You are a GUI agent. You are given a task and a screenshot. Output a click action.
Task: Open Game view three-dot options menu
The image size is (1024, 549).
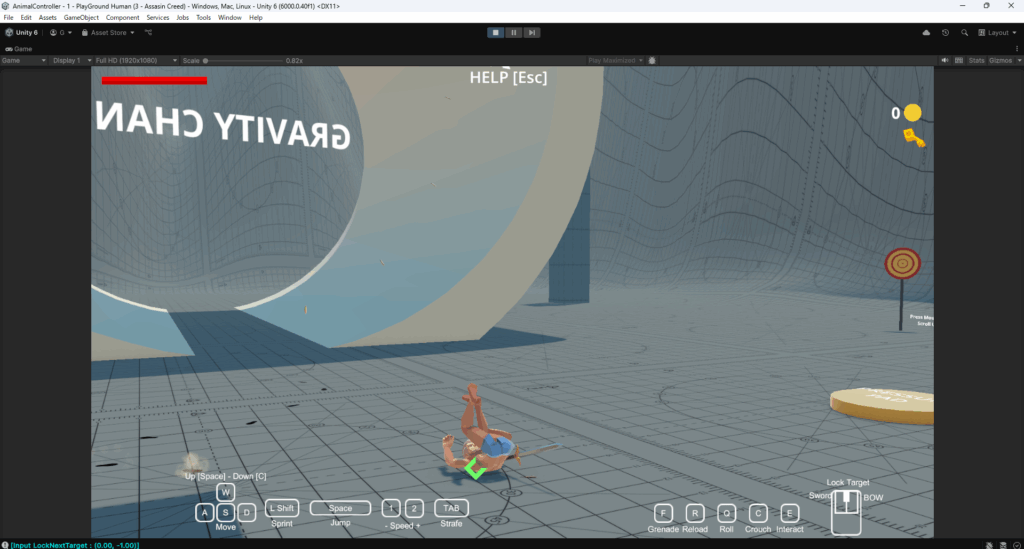click(x=1017, y=49)
